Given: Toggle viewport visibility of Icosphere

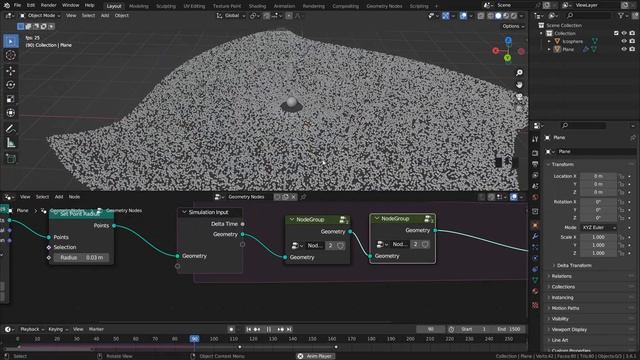Looking at the screenshot, I should (x=624, y=41).
